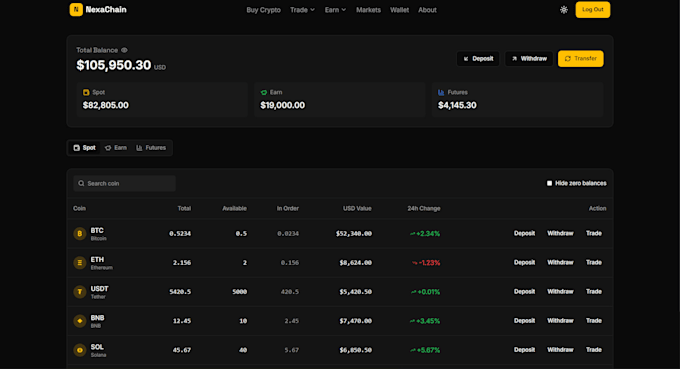Image resolution: width=680 pixels, height=369 pixels.
Task: Click the Log Out button
Action: [x=592, y=10]
